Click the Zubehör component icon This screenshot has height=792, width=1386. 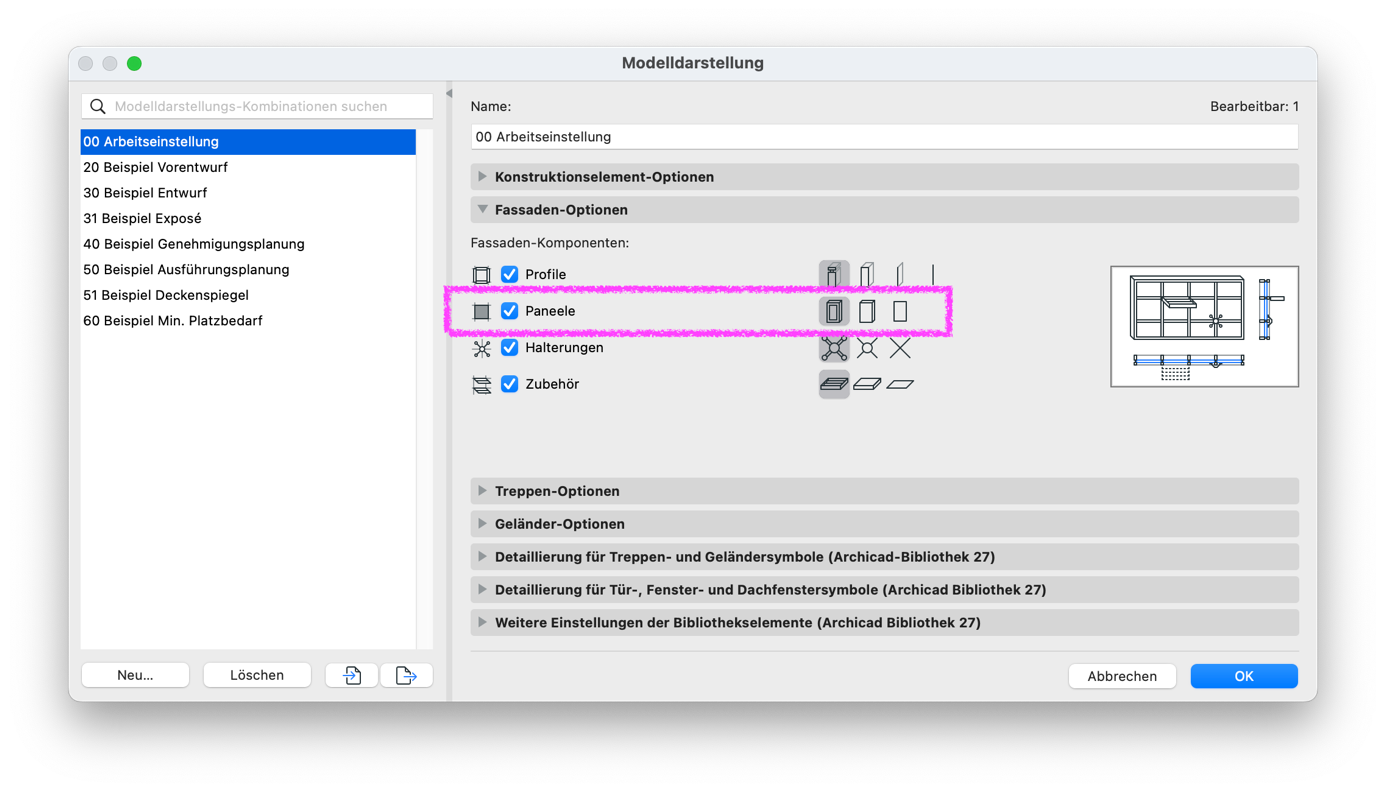point(481,384)
